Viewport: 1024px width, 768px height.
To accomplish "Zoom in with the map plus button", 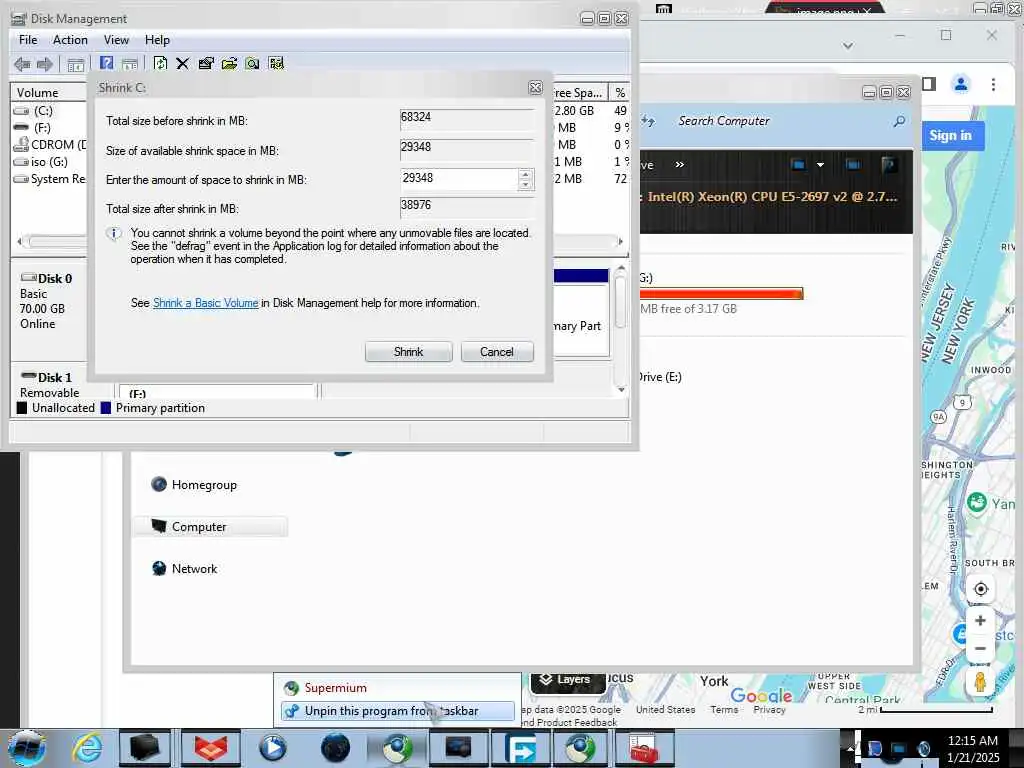I will coord(980,620).
